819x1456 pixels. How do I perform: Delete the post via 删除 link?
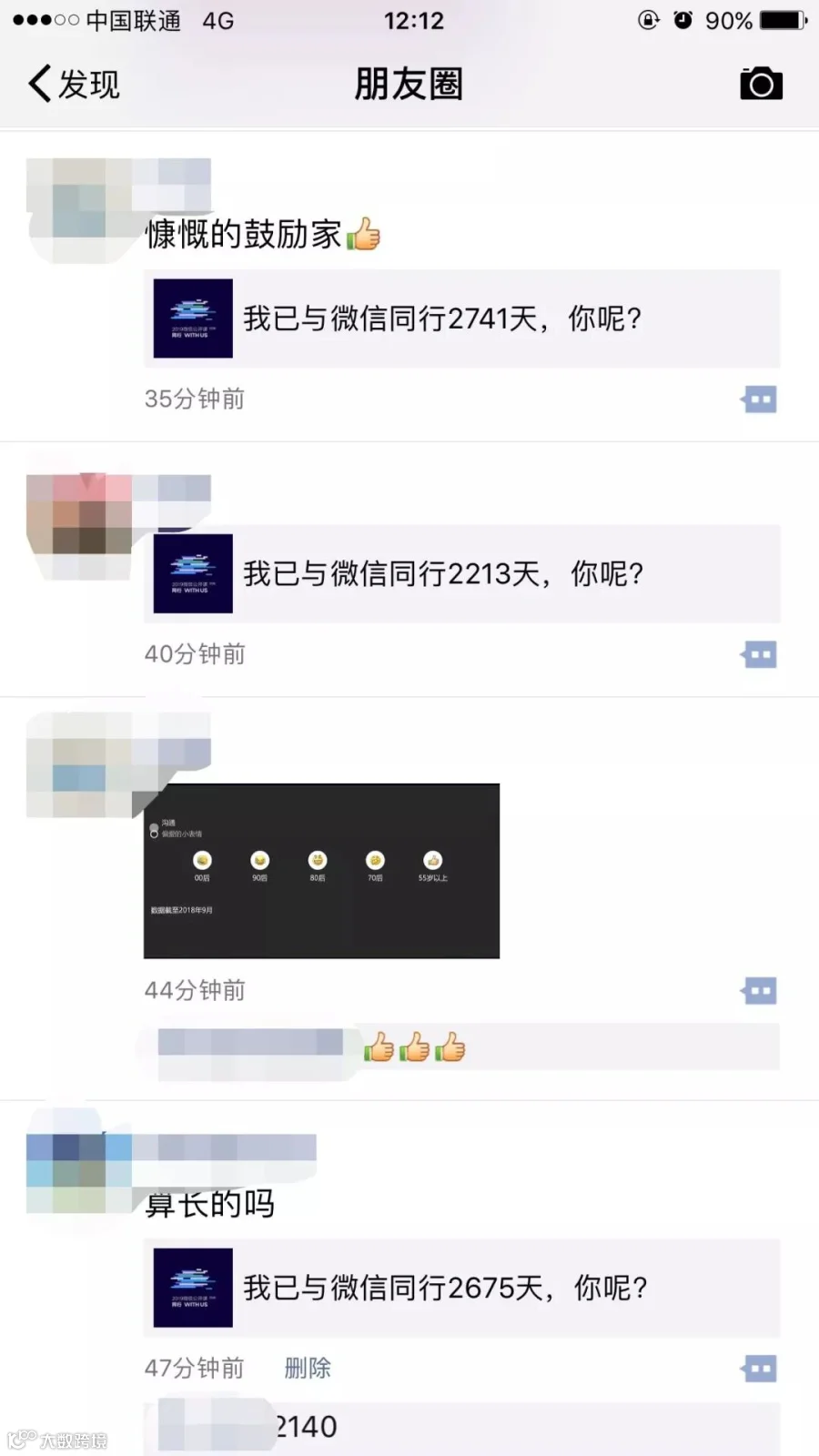308,1368
